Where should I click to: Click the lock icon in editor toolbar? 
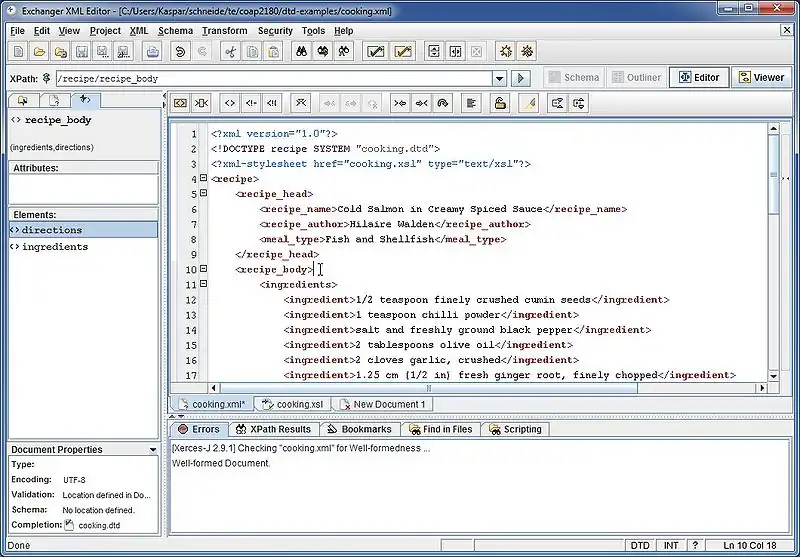[x=499, y=102]
